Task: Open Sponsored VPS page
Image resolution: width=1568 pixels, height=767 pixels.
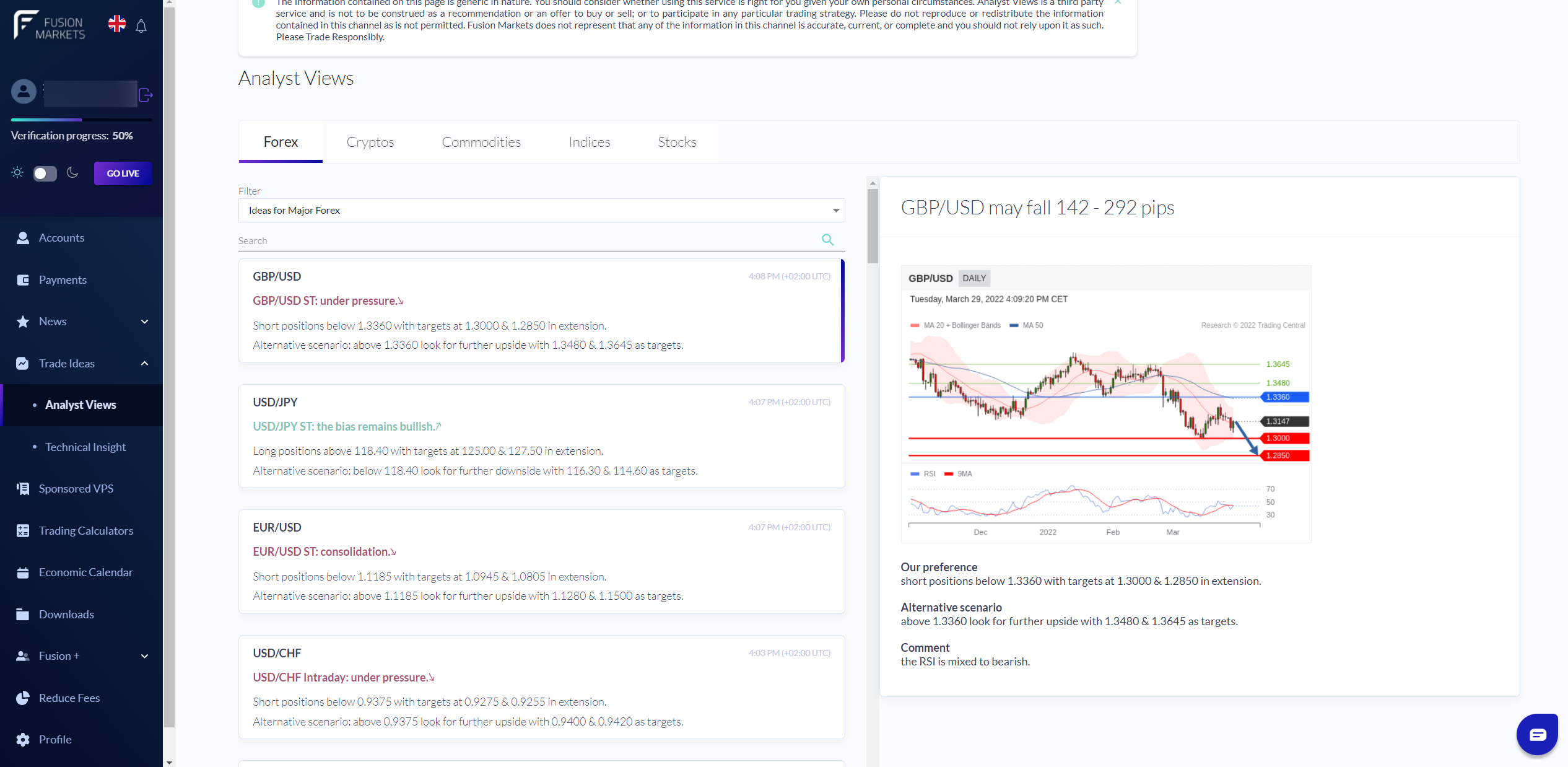Action: click(82, 489)
